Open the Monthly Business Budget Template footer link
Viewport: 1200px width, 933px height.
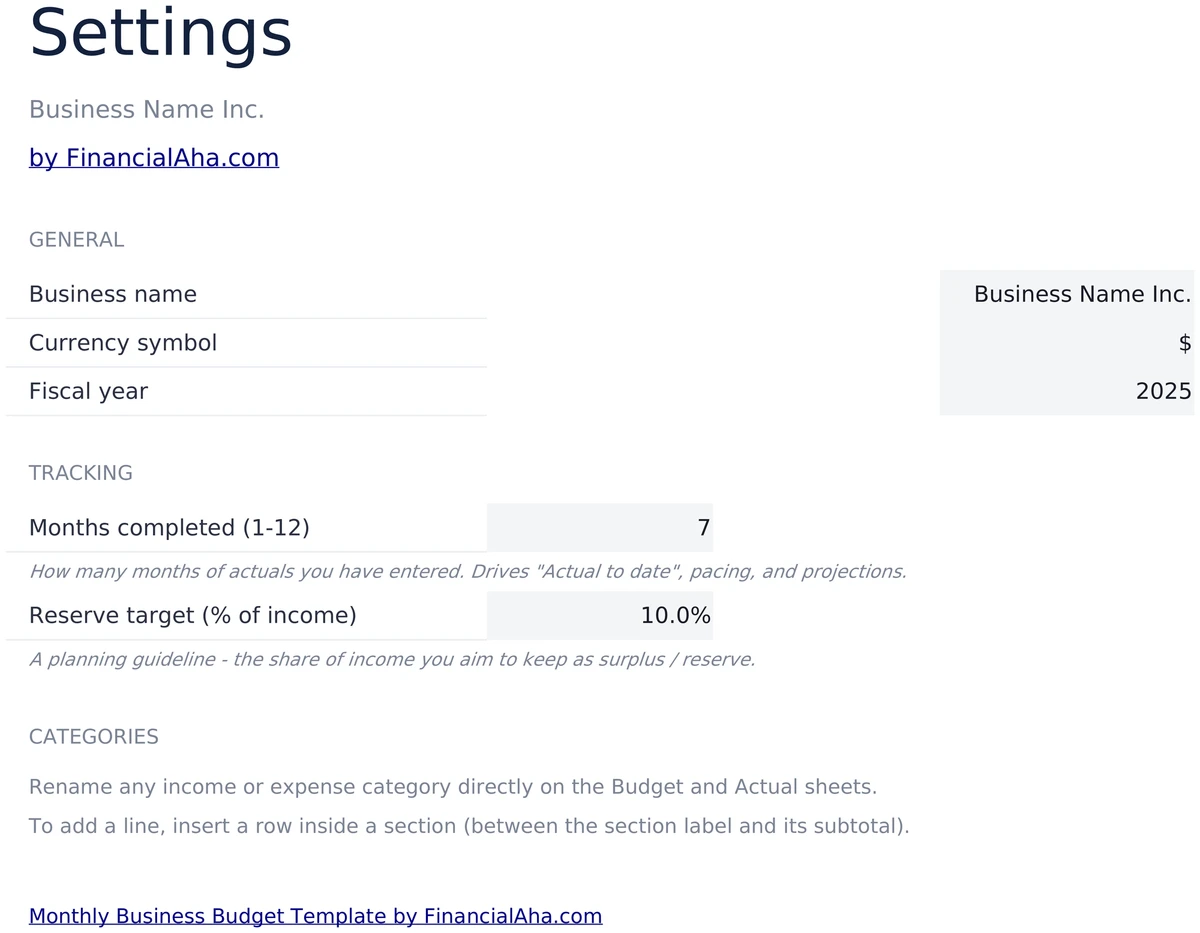click(x=315, y=916)
